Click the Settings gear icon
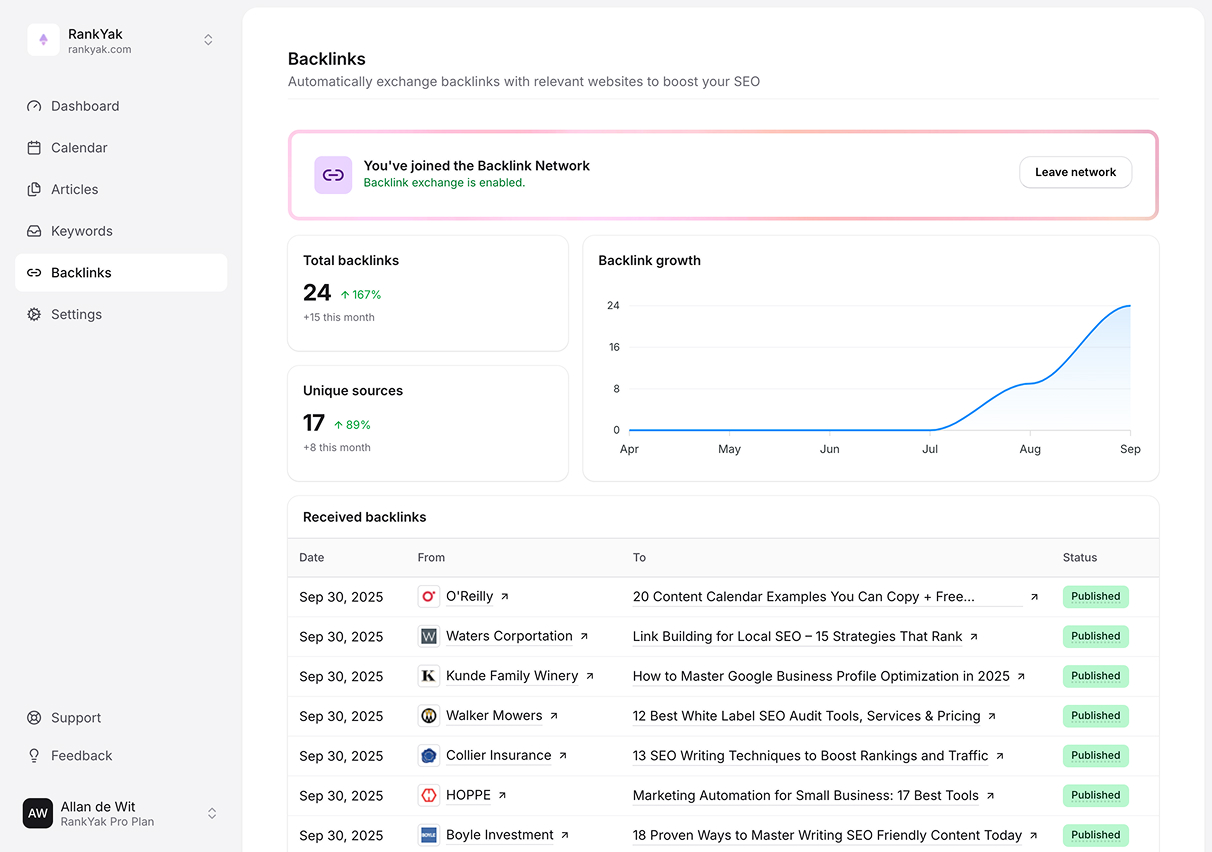 coord(34,314)
